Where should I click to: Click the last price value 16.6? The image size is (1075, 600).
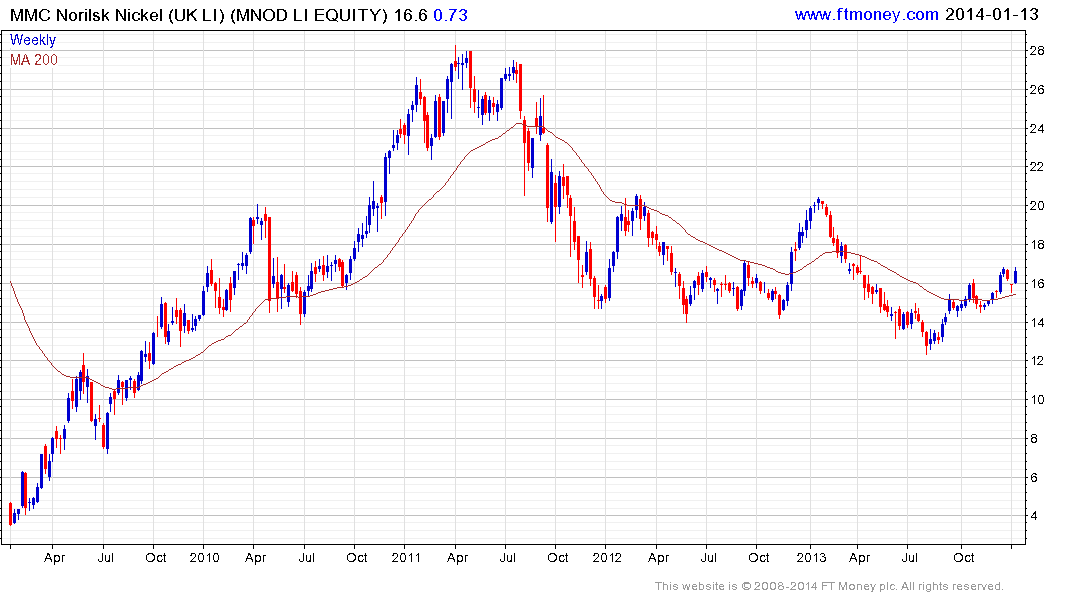(x=410, y=15)
